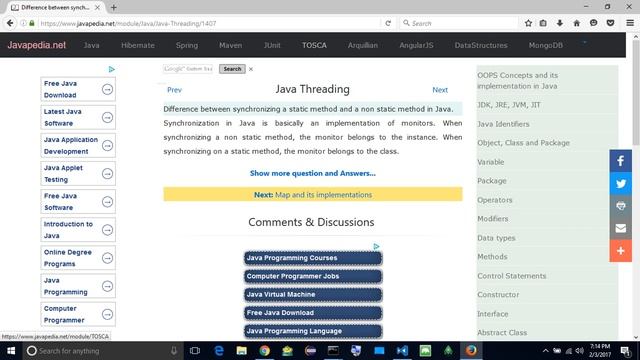
Task: Expand the navbar dropdown after MongoDB
Action: [x=584, y=42]
